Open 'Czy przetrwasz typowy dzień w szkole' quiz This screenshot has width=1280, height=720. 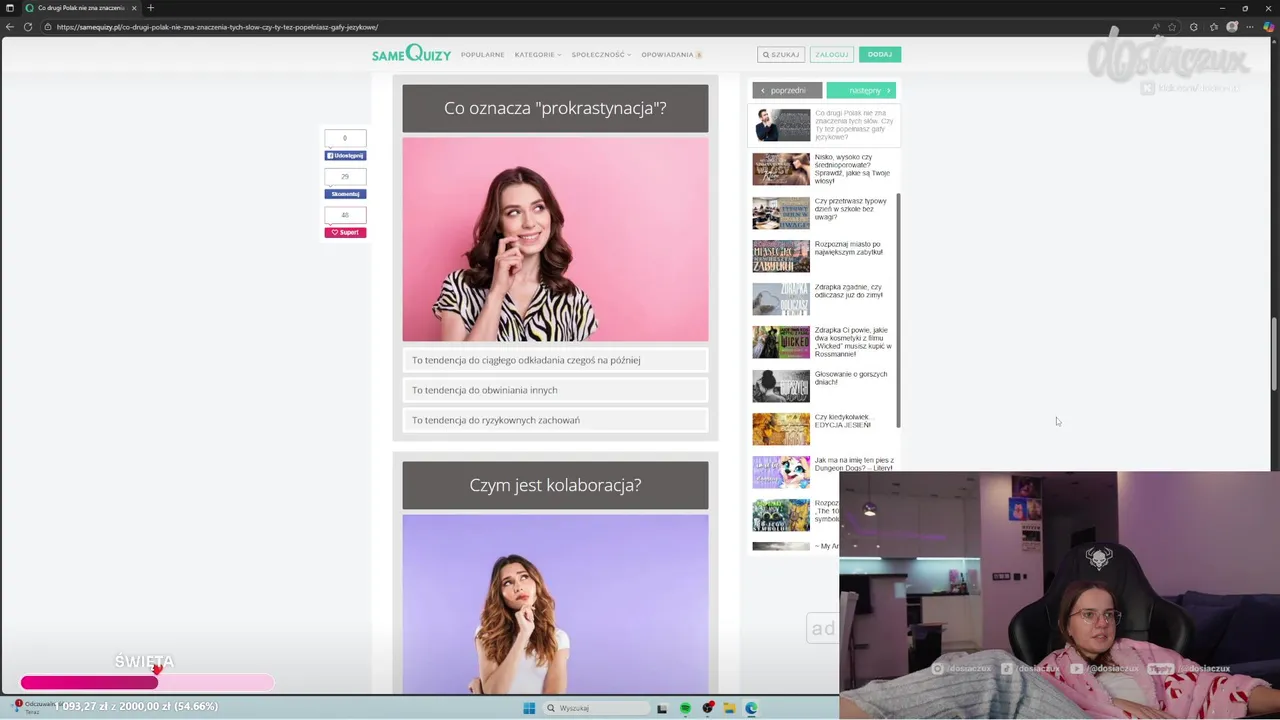pos(850,209)
